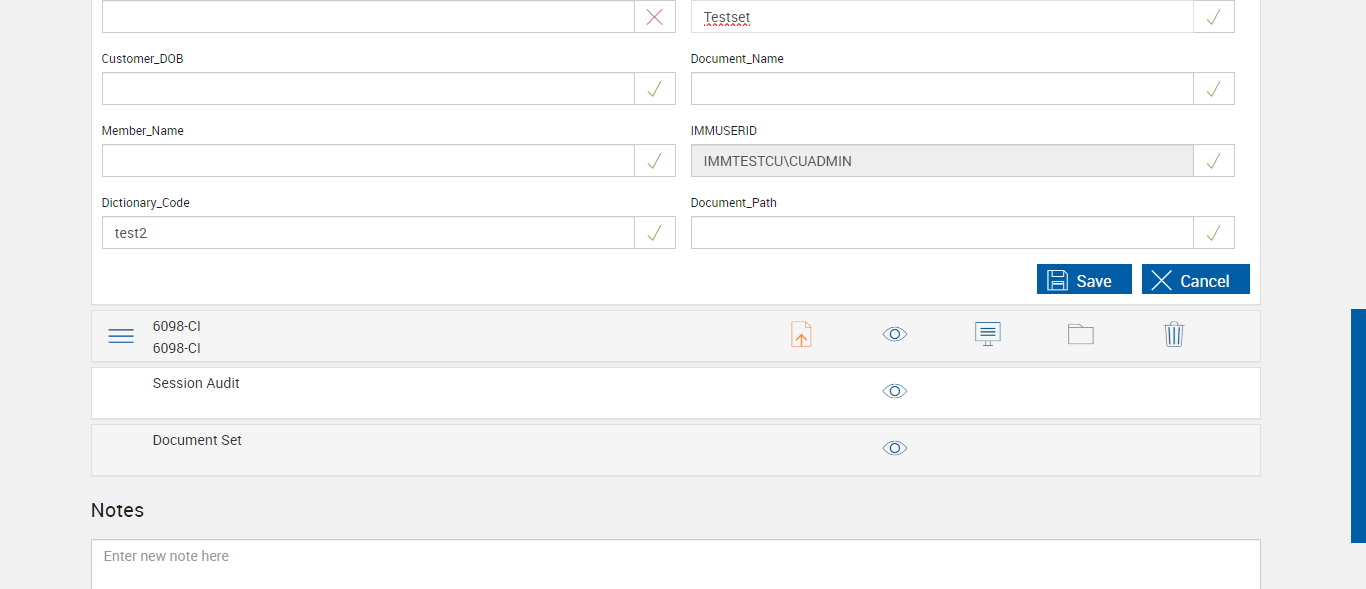View Session Audit using the eye icon

pyautogui.click(x=895, y=391)
